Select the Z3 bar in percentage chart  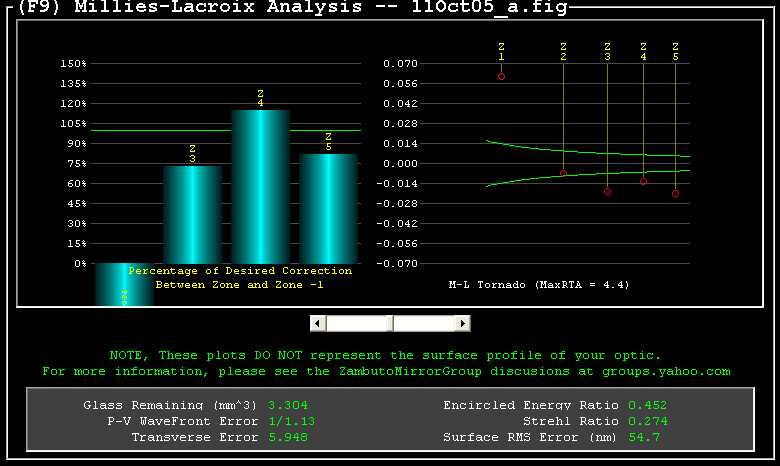click(192, 214)
